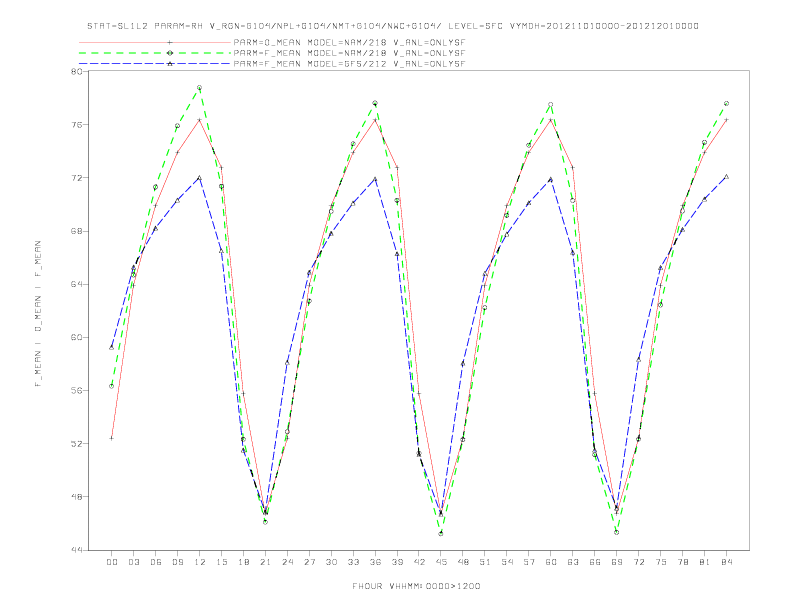Click the x-axis tick label 30
Screen dimensions: 792x612
pyautogui.click(x=331, y=562)
